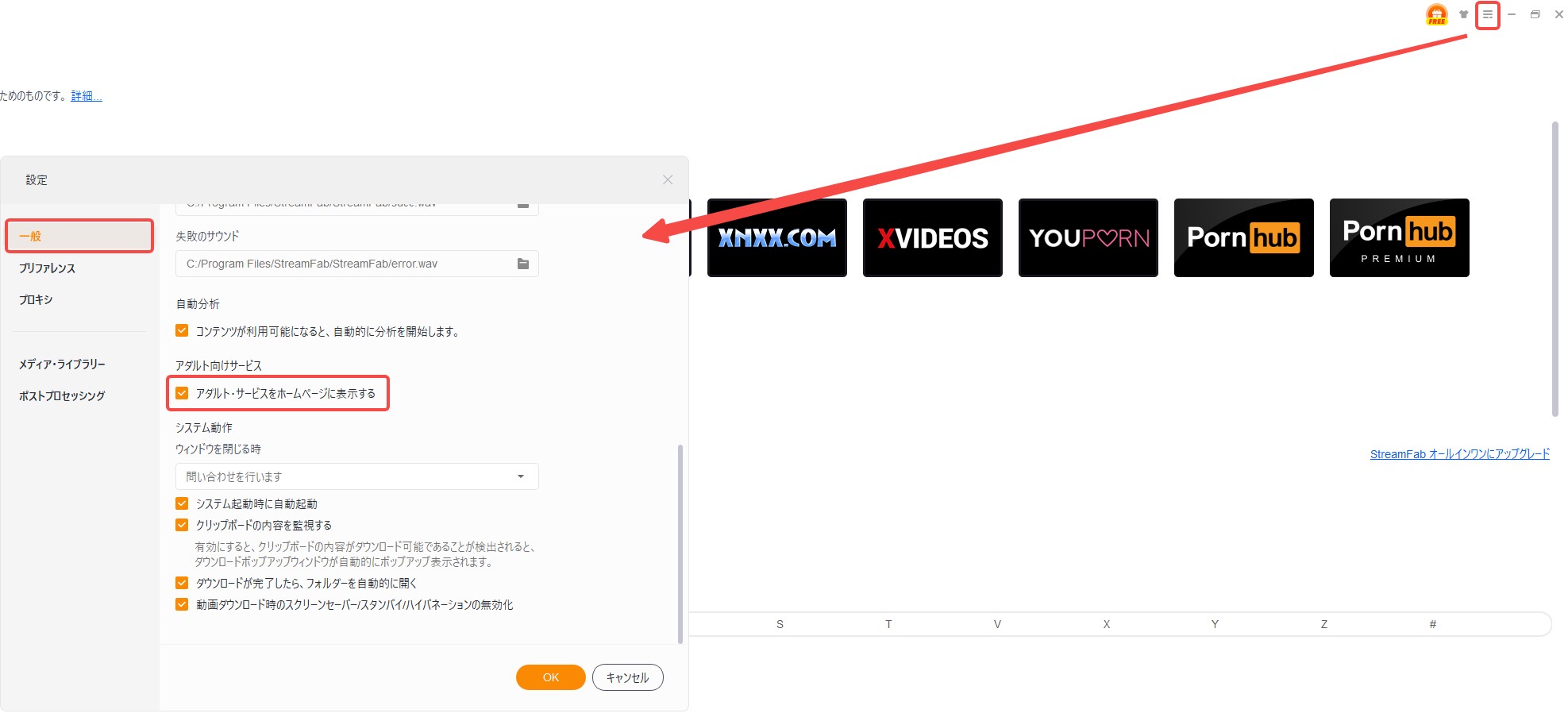Open the XVIDEOS service tile
Viewport: 1568px width, 721px height.
932,237
